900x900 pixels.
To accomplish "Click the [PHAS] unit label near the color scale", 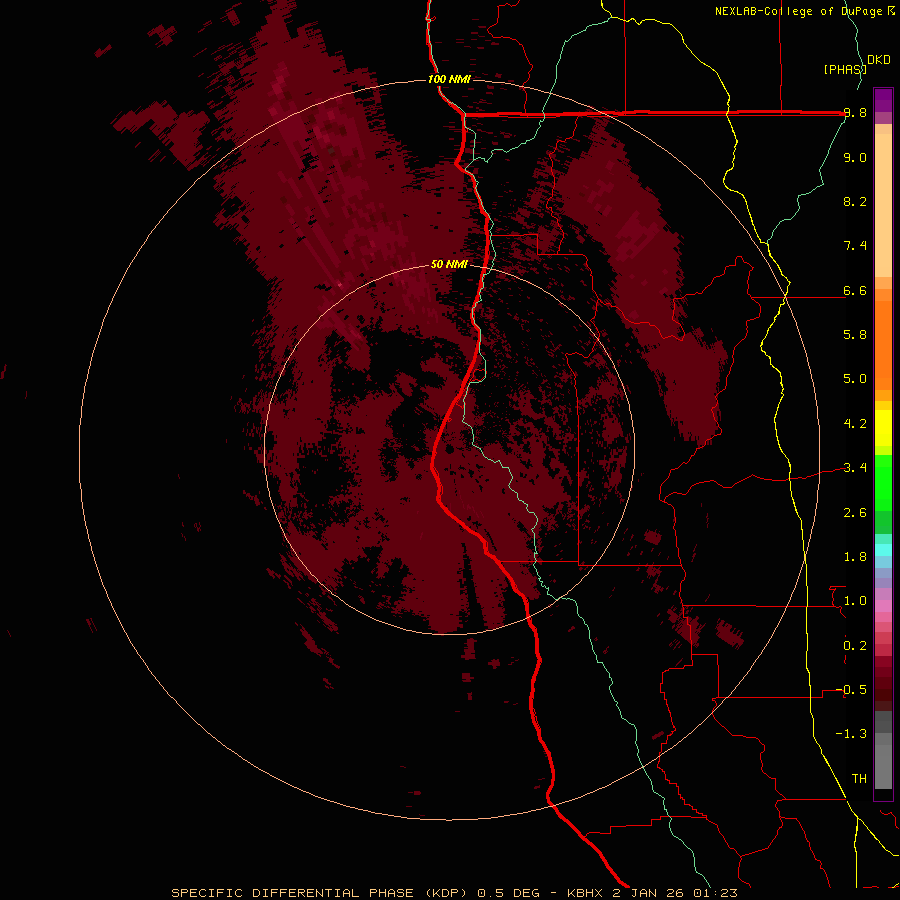I will click(x=845, y=69).
